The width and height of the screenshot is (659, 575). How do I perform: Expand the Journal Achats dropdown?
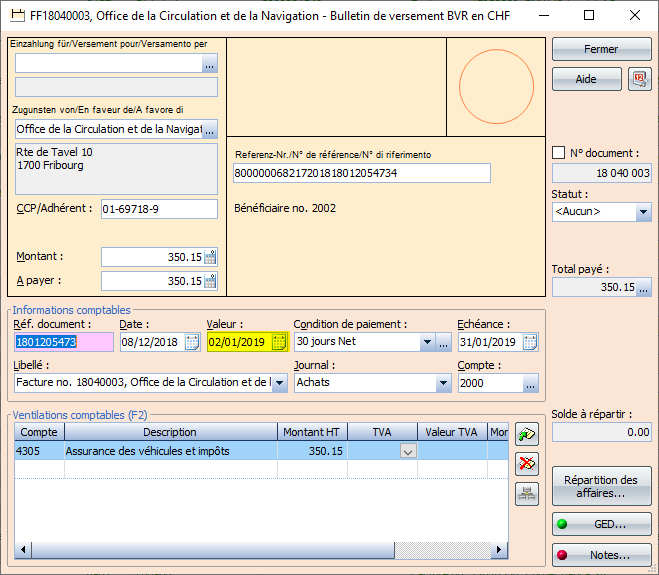pos(443,383)
